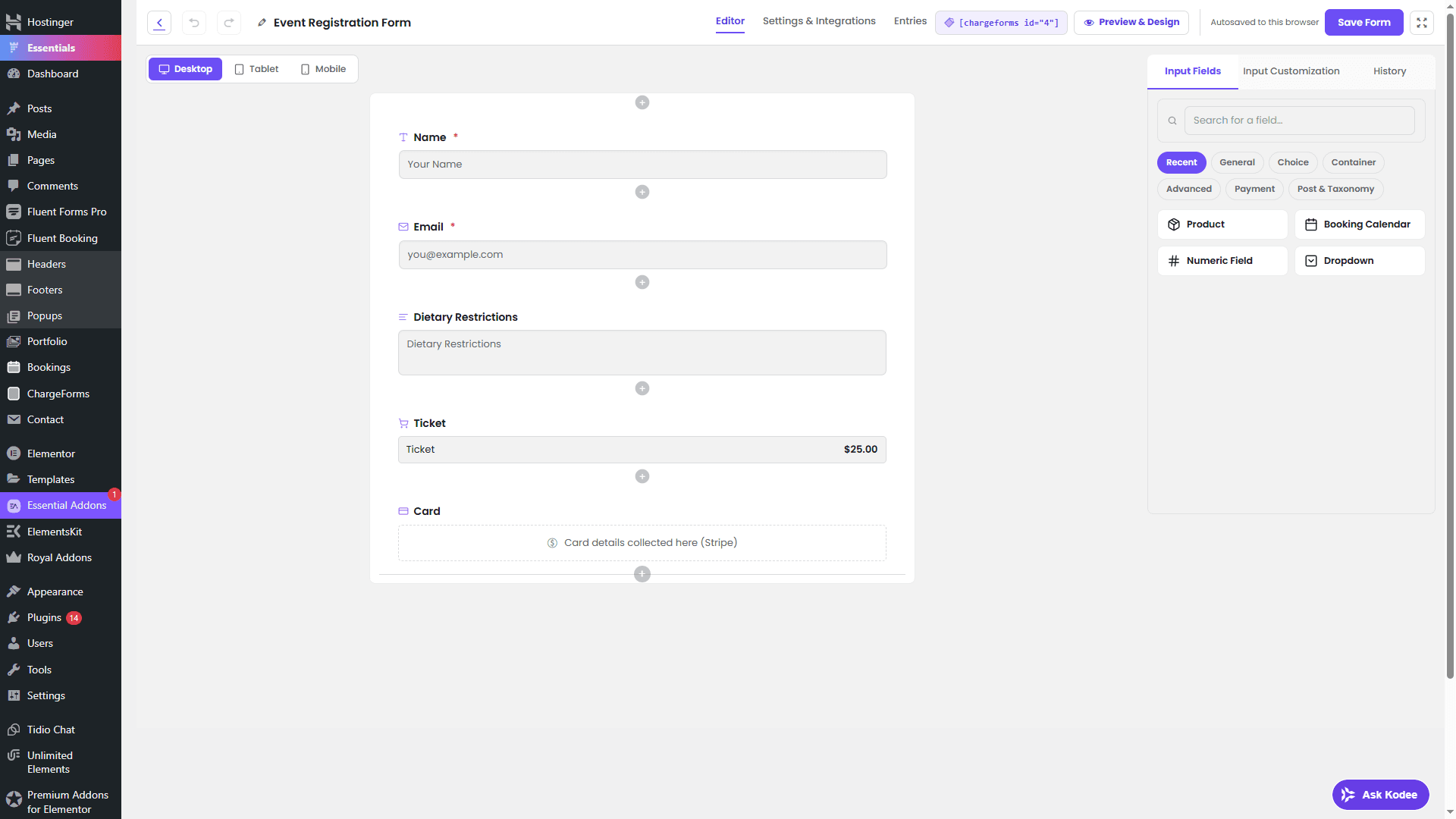
Task: Click the Your Name input field
Action: 642,165
